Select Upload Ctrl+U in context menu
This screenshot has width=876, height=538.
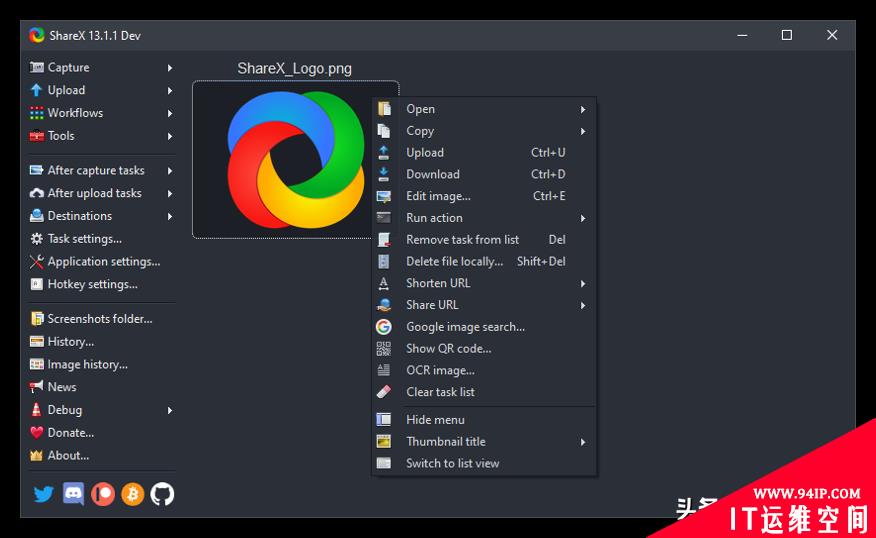point(484,153)
